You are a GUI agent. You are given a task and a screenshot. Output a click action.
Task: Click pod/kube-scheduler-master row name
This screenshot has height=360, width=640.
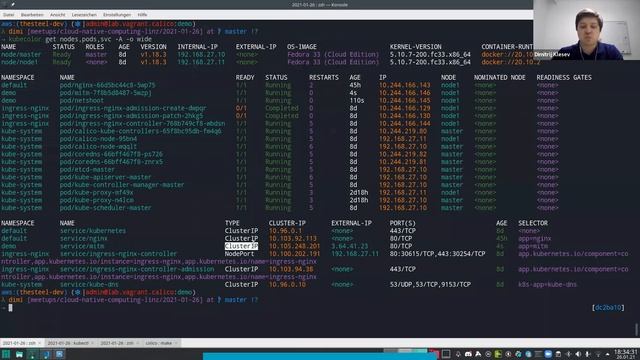coord(106,208)
